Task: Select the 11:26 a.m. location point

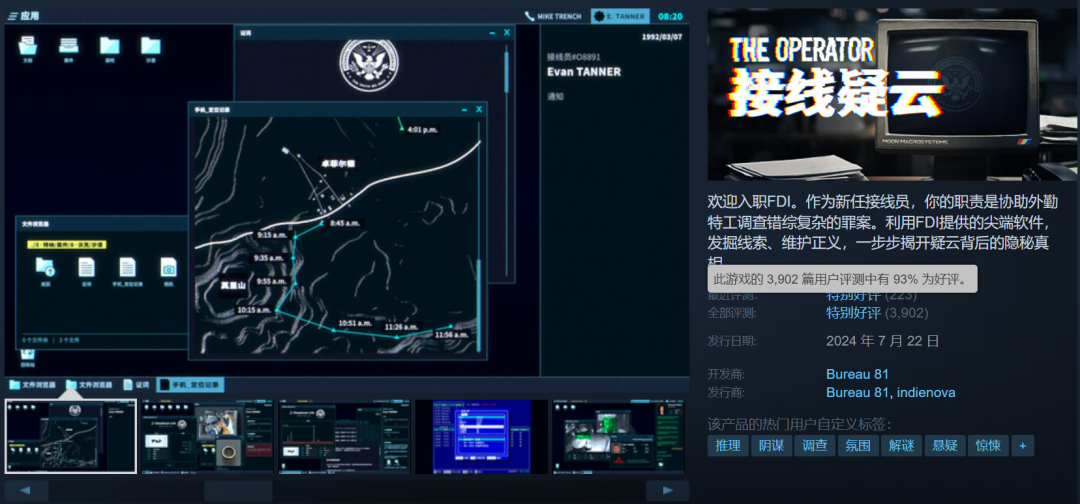Action: point(397,337)
